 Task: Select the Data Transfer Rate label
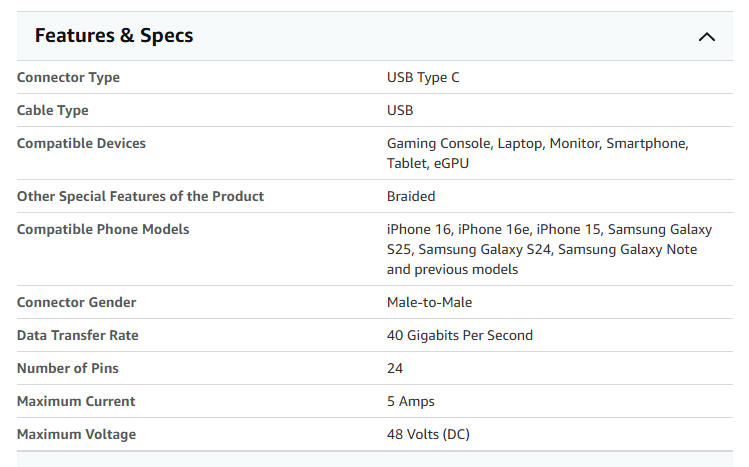(x=78, y=336)
